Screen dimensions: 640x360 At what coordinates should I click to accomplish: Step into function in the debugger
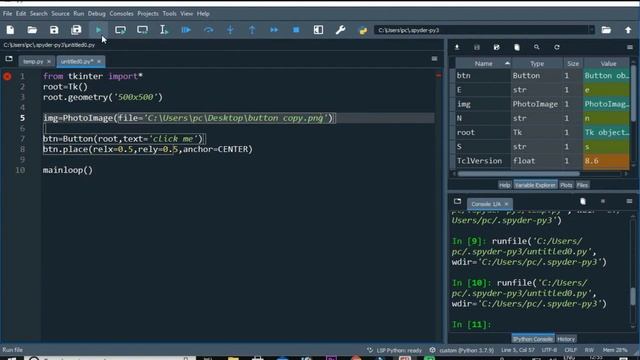230,30
